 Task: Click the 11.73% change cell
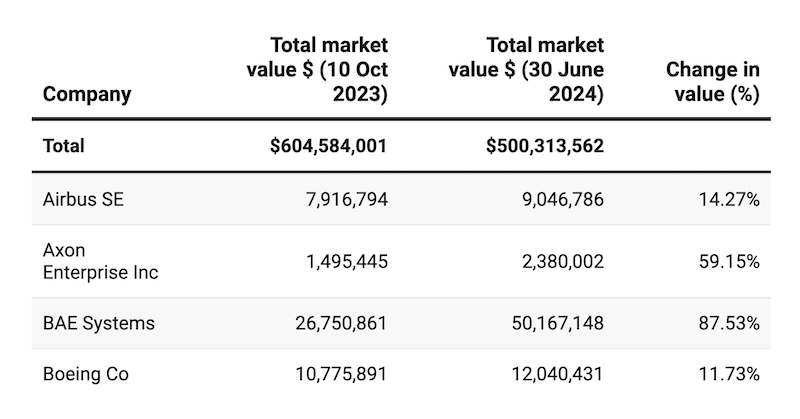pos(732,375)
